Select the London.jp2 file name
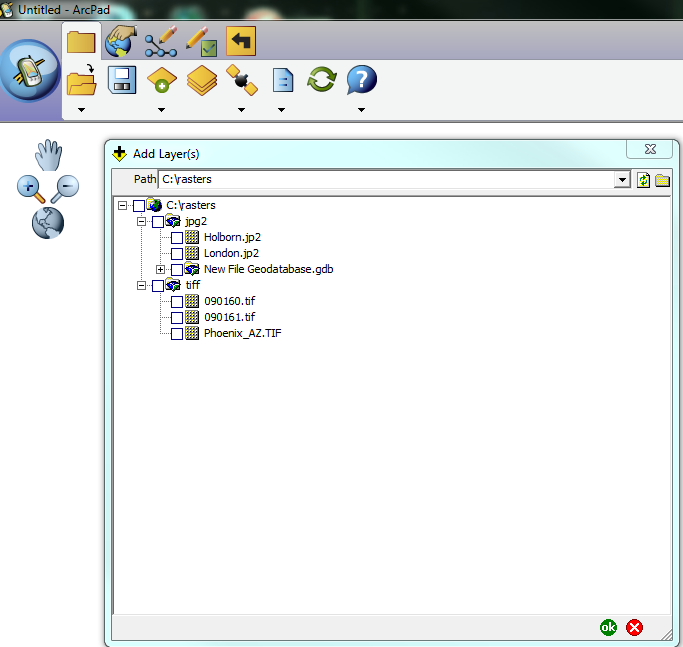683x647 pixels. point(231,254)
